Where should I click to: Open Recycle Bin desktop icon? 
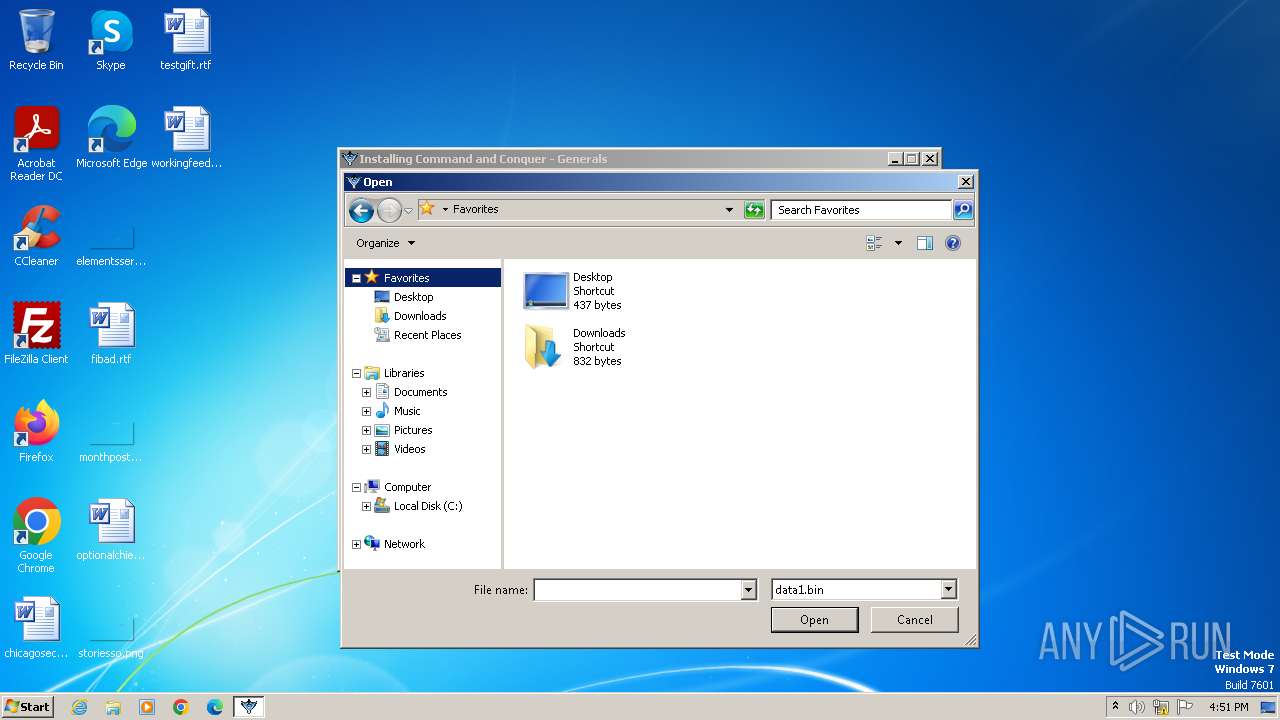(36, 41)
